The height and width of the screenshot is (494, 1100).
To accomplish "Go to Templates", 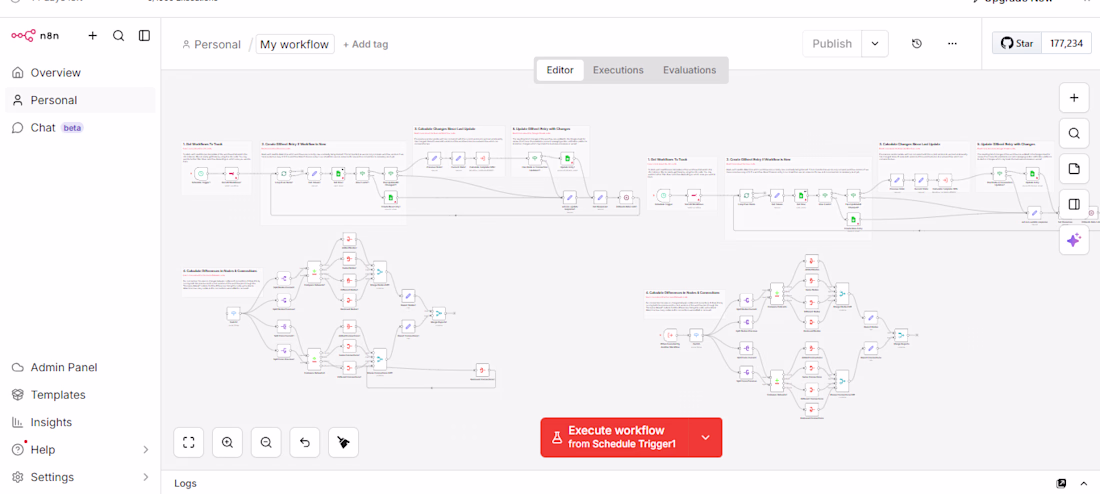I will [80, 395].
